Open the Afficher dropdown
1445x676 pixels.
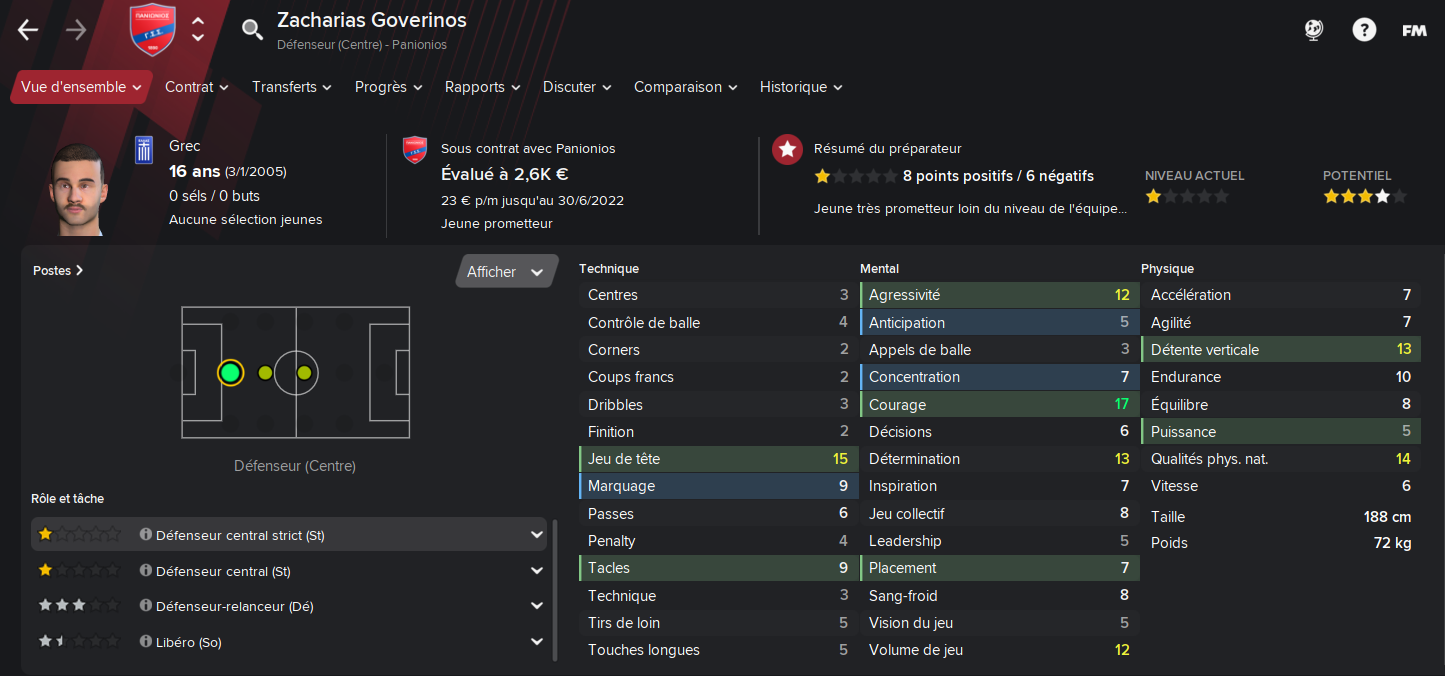pos(506,272)
